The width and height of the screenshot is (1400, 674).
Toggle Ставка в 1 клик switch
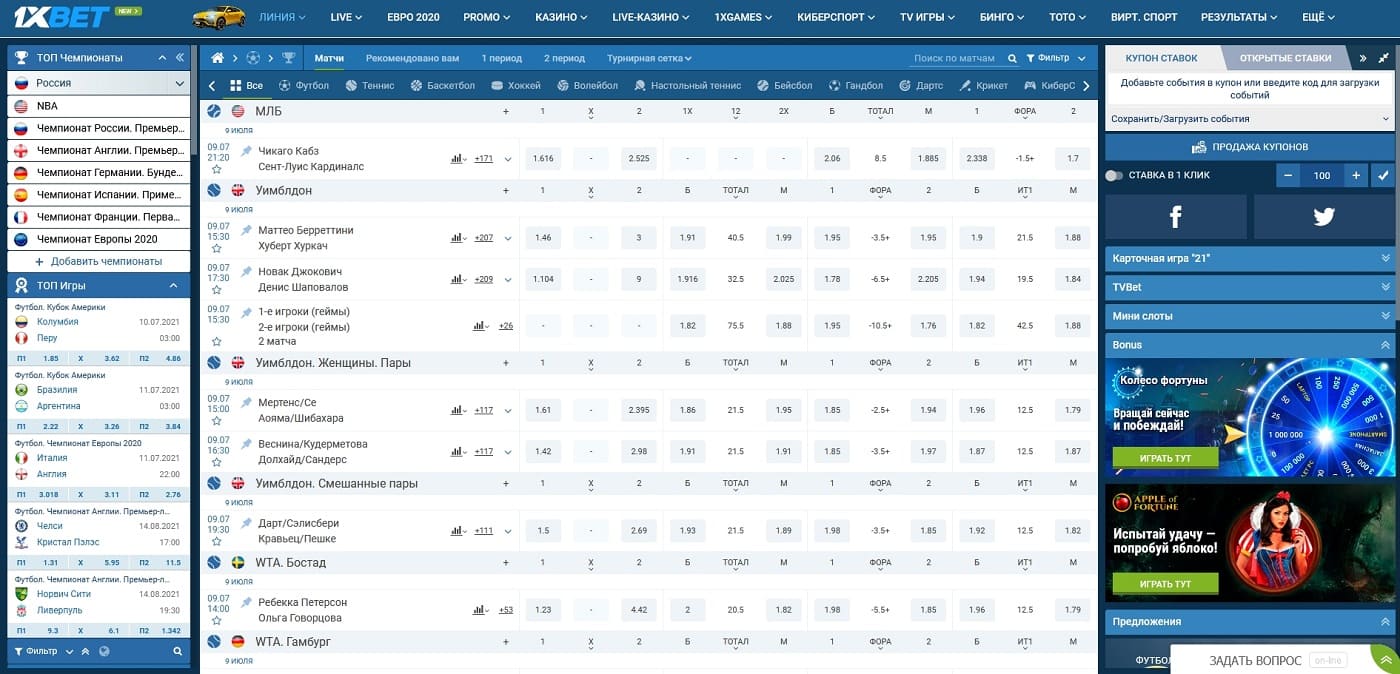[x=1114, y=175]
